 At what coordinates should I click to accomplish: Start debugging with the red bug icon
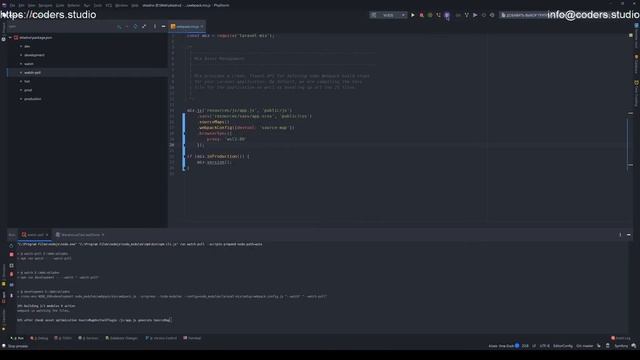click(x=421, y=15)
